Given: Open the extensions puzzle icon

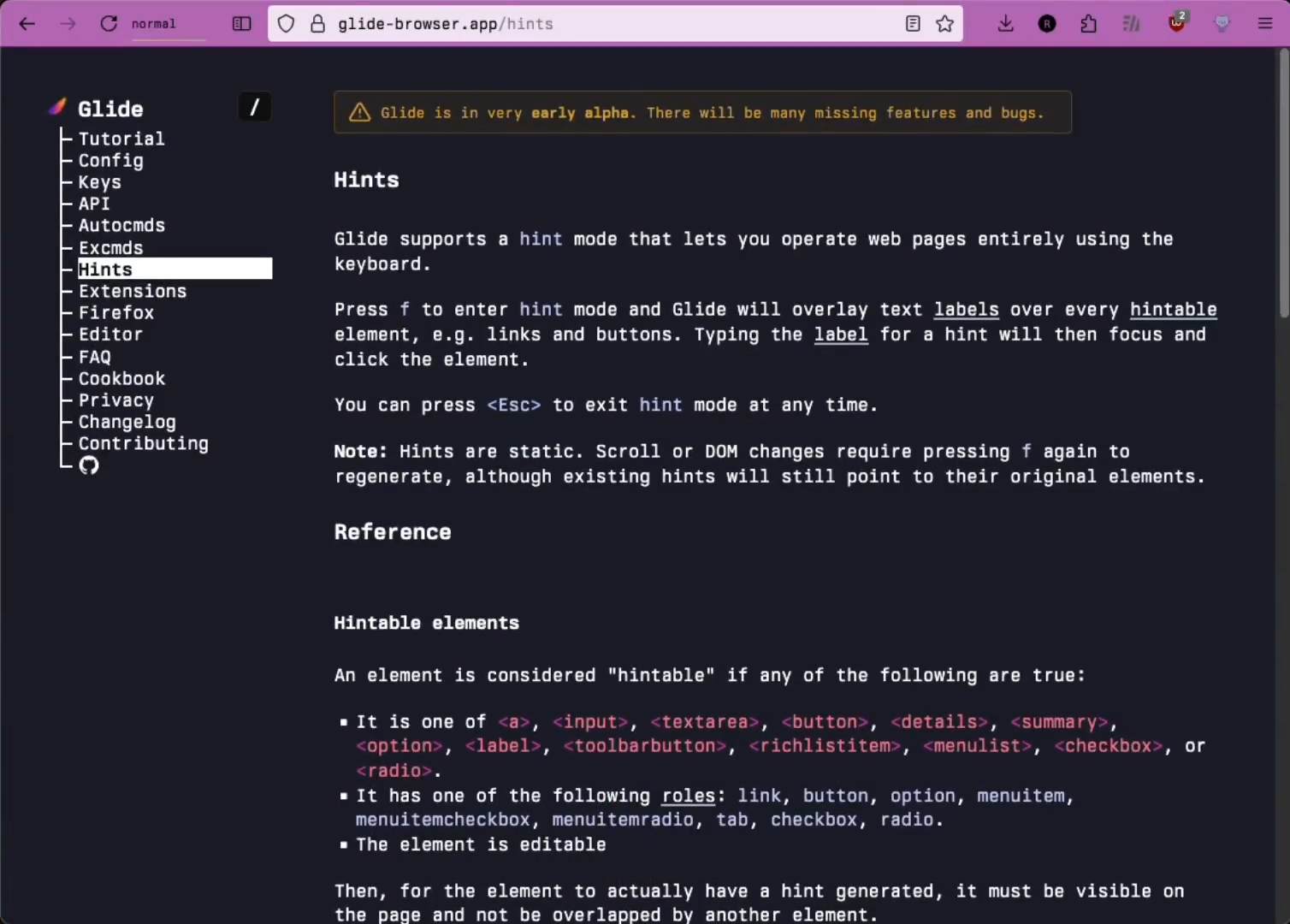Looking at the screenshot, I should pos(1088,23).
